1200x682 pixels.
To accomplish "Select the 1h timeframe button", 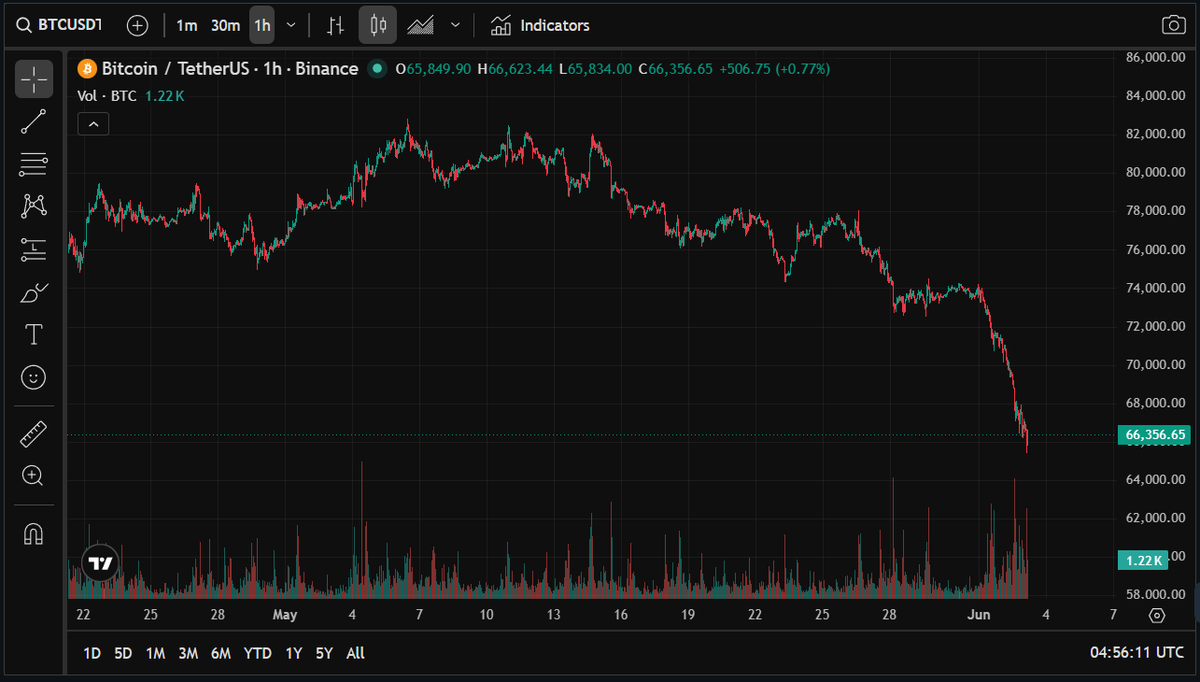I will point(262,25).
